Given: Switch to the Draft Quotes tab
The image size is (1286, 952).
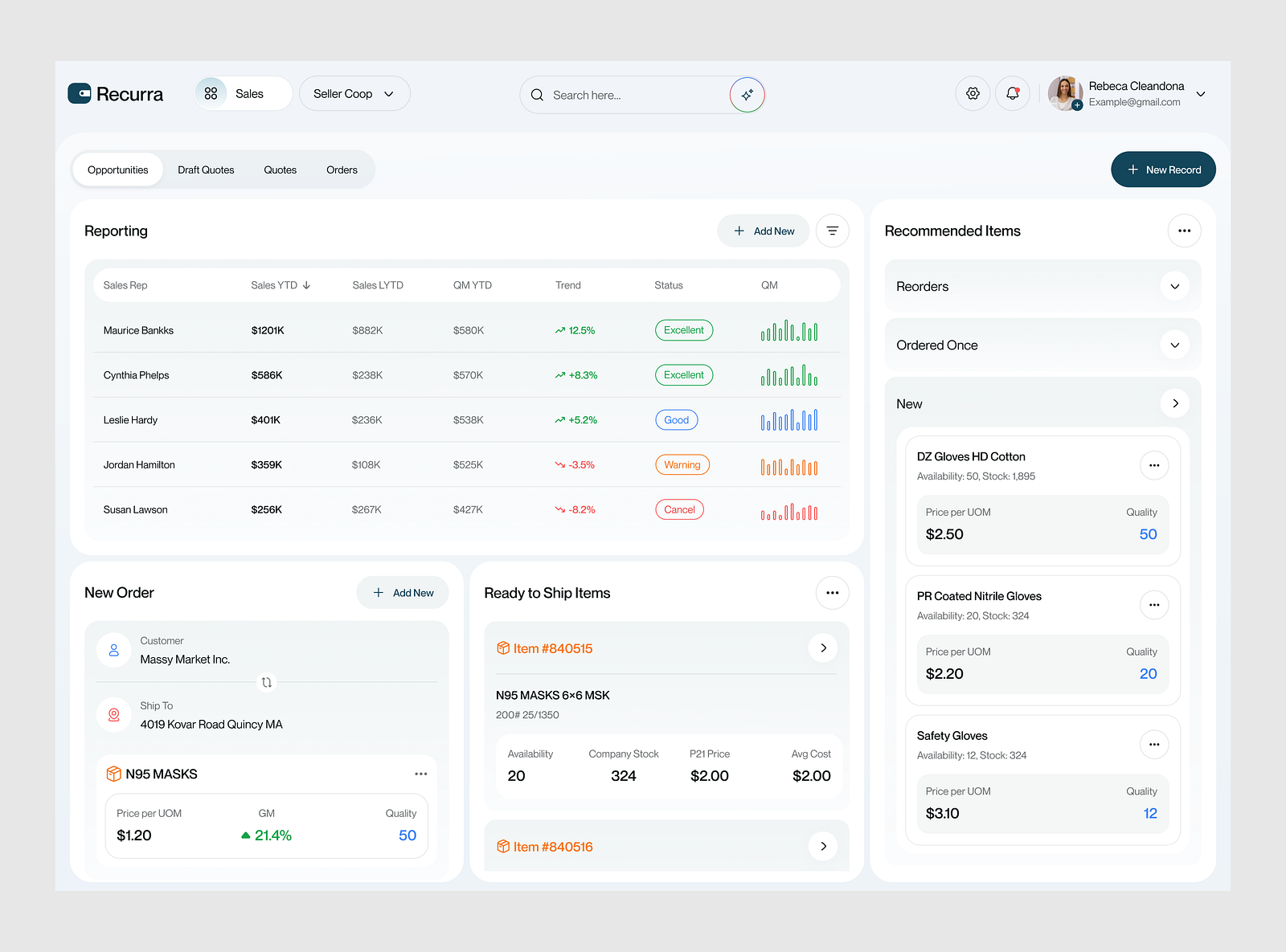Looking at the screenshot, I should coord(206,170).
